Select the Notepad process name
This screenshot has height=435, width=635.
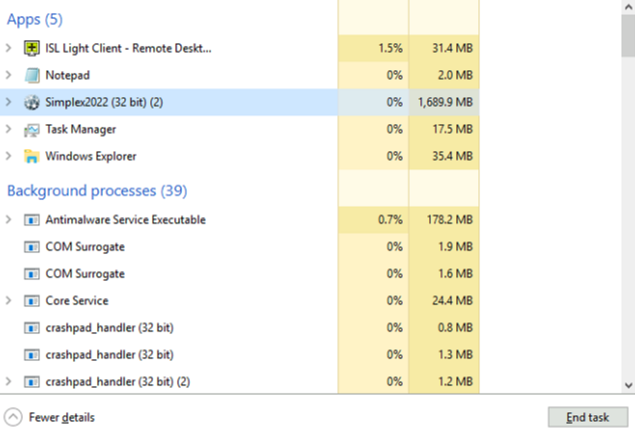(68, 75)
